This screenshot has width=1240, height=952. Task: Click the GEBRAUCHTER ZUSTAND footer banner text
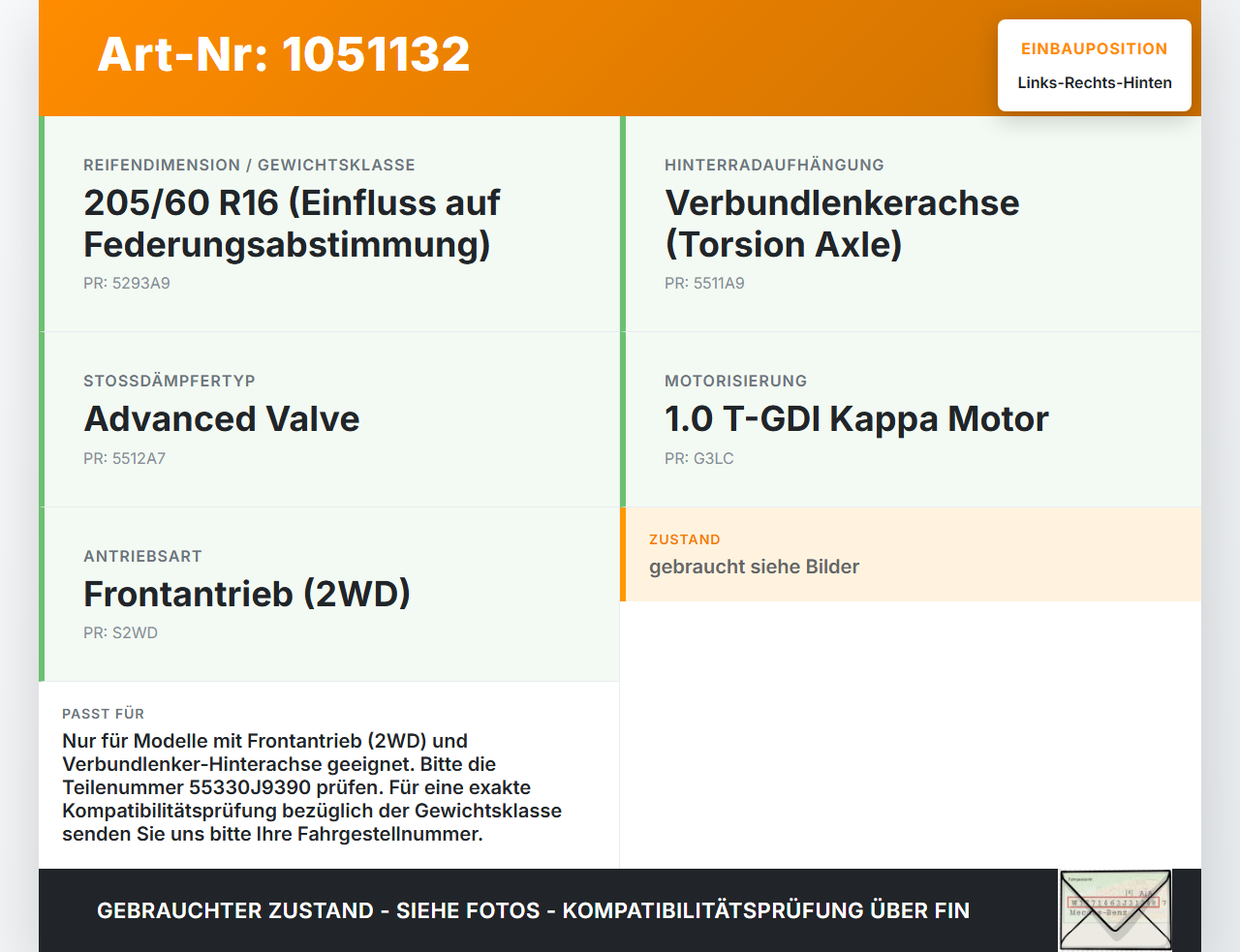click(533, 911)
